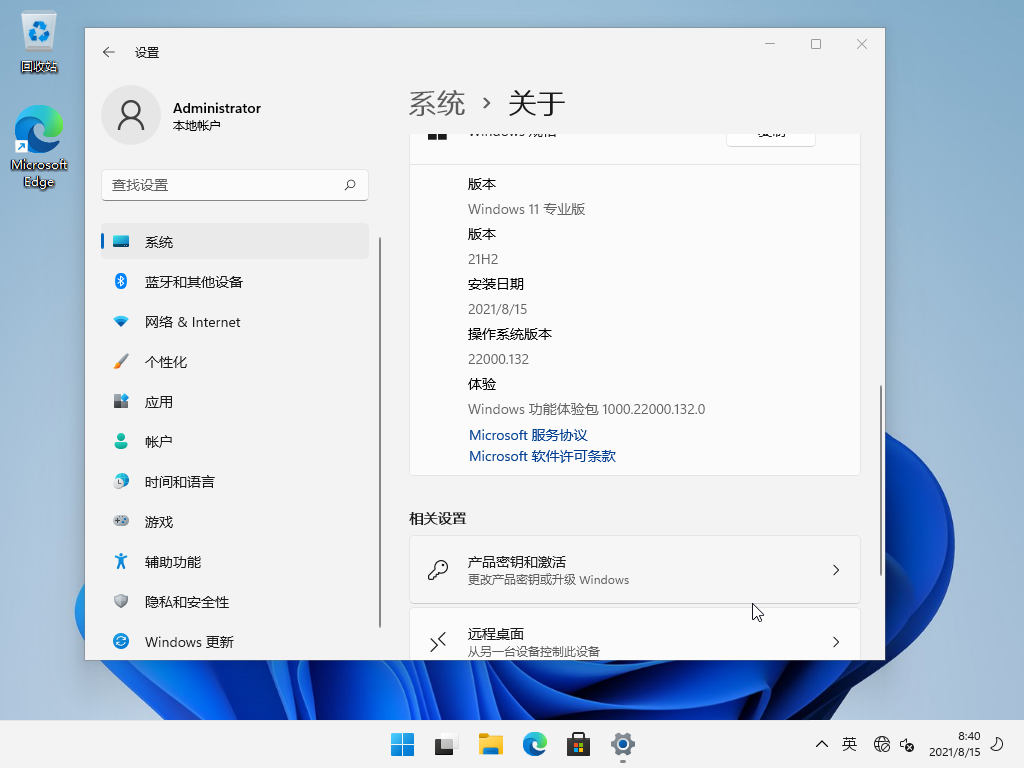1024x768 pixels.
Task: Click the Administrator account avatar
Action: tap(131, 115)
